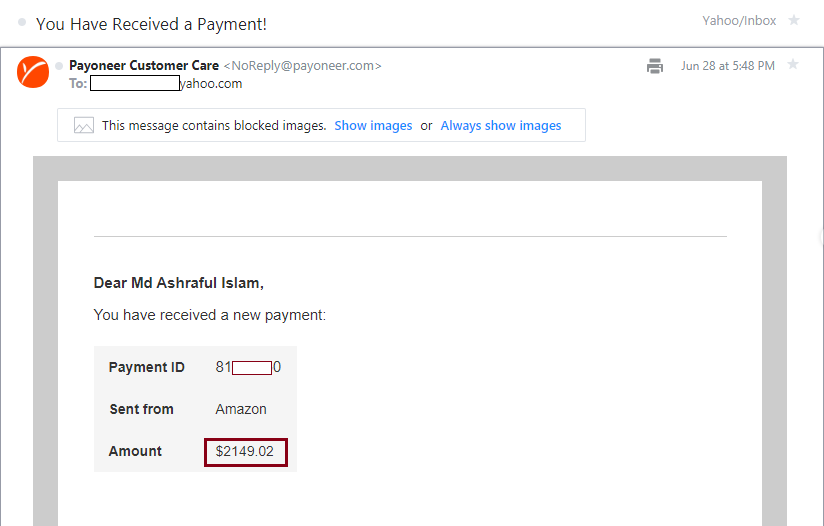Click the Dear Md Ashraful Islam greeting
This screenshot has height=526, width=824.
[x=179, y=283]
